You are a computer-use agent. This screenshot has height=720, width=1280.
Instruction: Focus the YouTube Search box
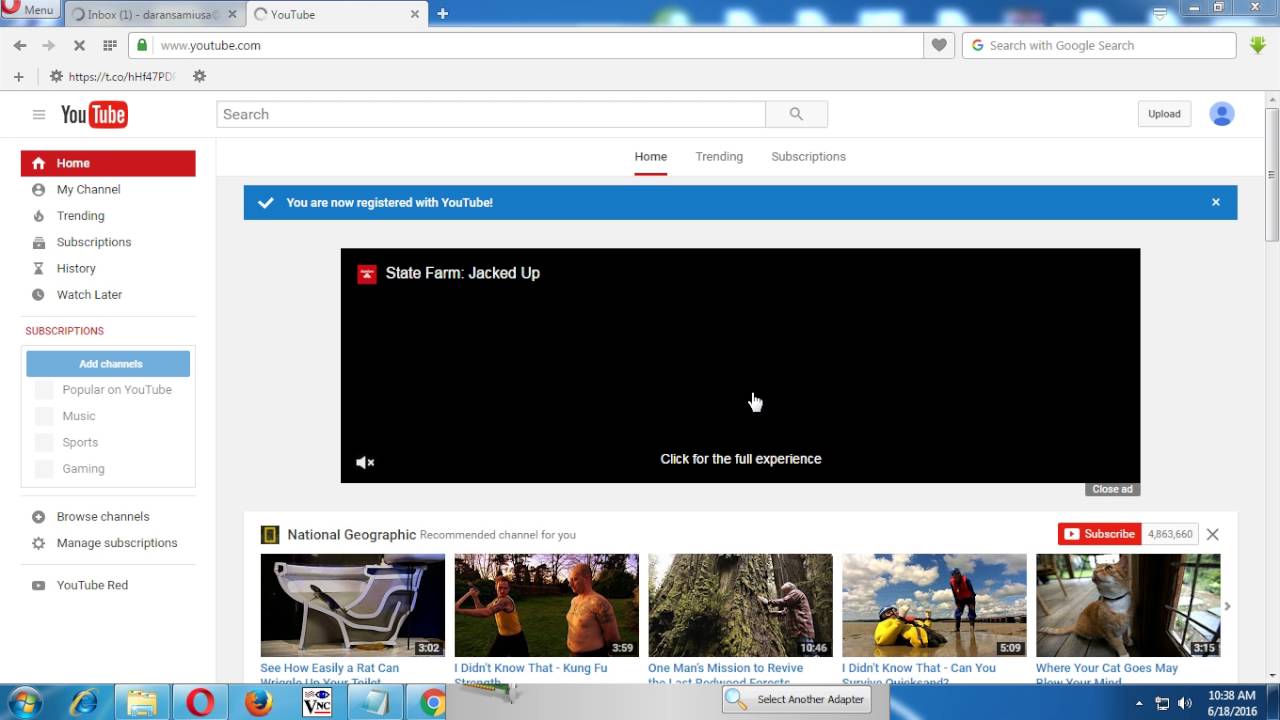coord(491,114)
